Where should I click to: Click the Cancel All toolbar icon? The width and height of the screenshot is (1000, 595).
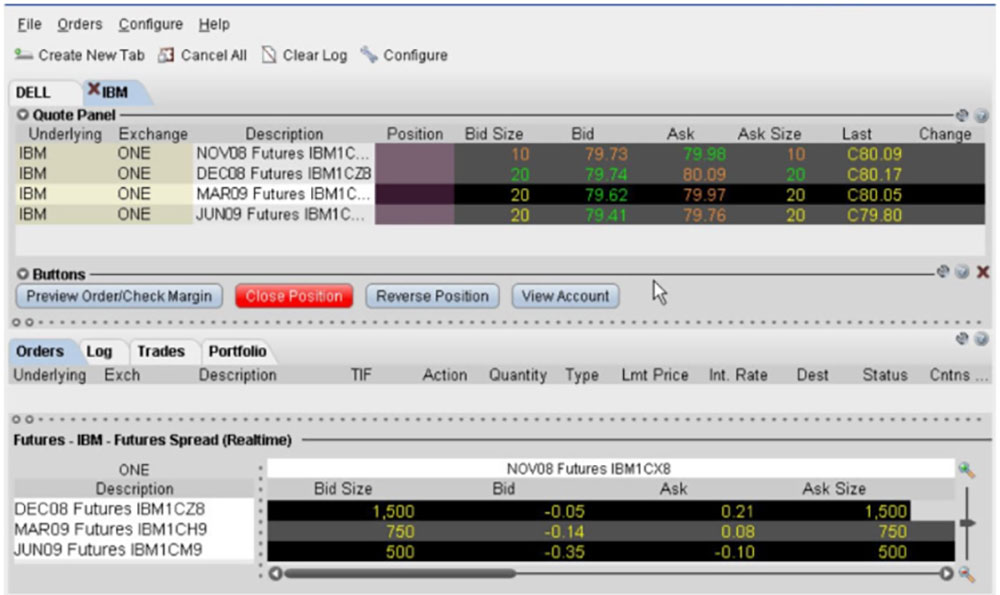coord(167,55)
